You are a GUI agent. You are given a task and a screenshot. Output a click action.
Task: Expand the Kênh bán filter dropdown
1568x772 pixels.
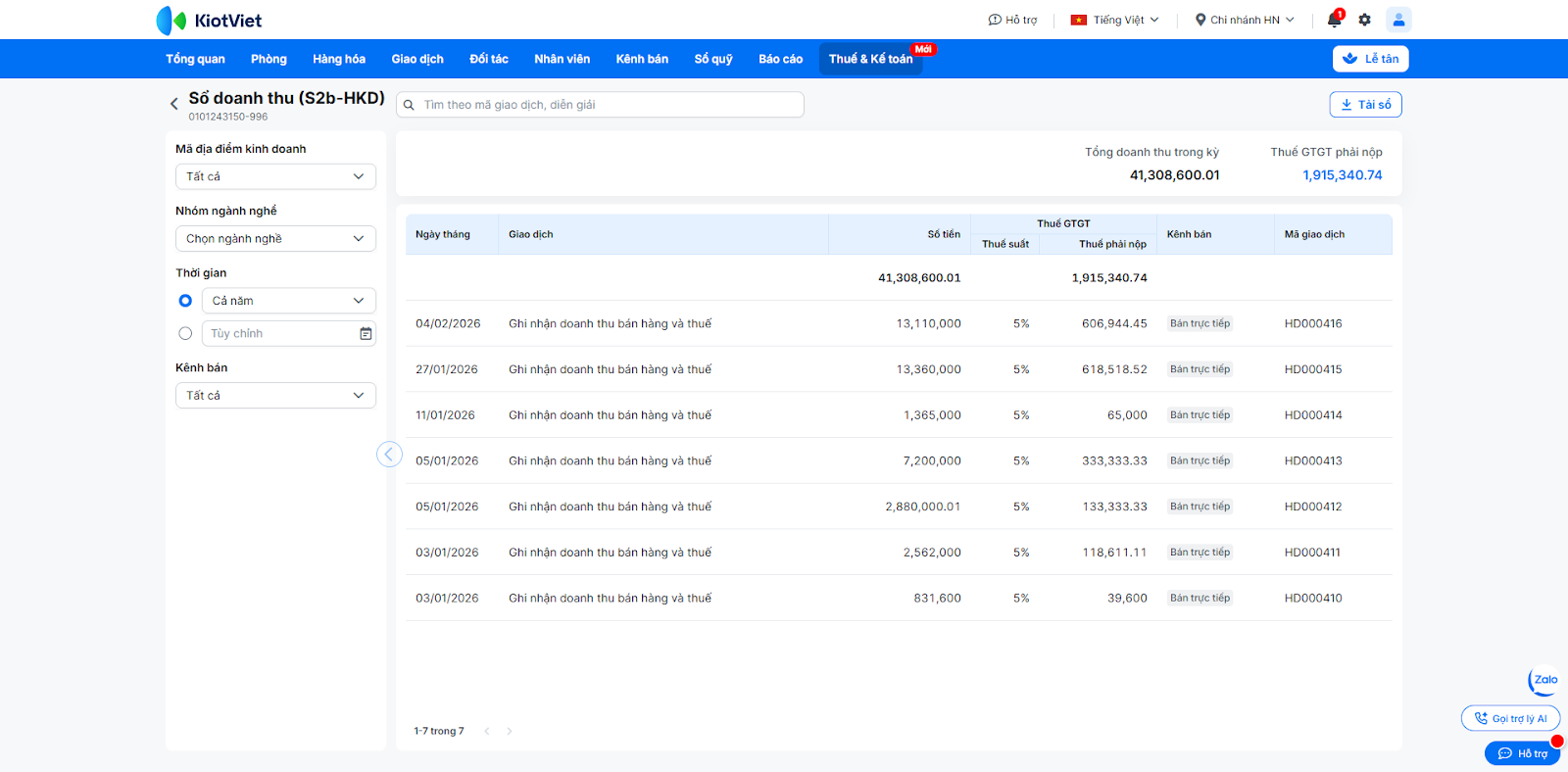pyautogui.click(x=275, y=396)
